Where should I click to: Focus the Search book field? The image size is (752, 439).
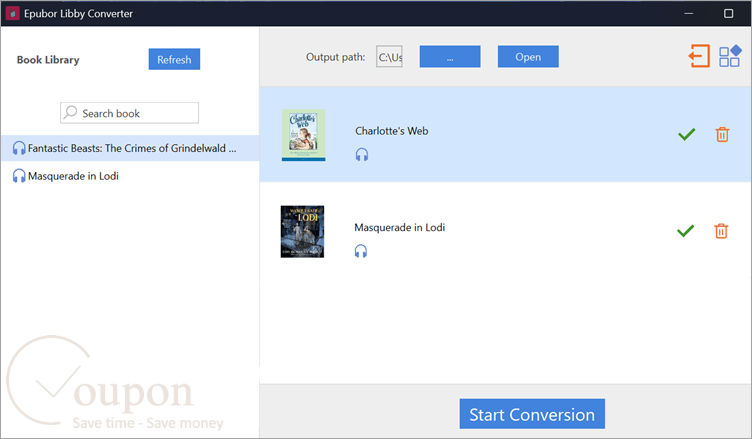point(129,113)
